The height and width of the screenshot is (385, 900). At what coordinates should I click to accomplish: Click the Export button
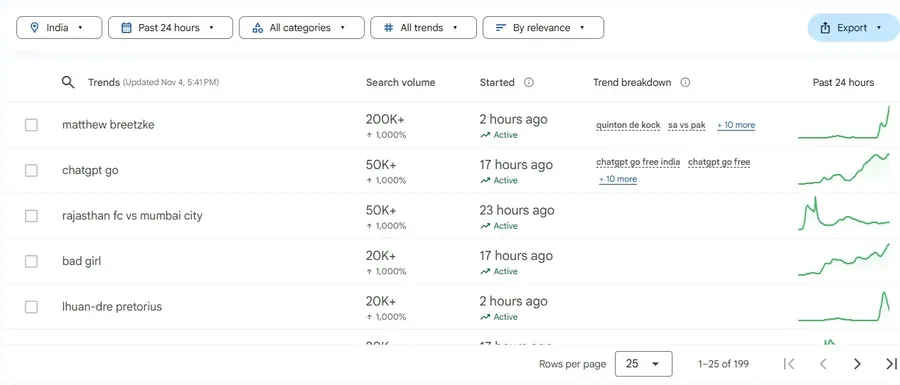(854, 28)
